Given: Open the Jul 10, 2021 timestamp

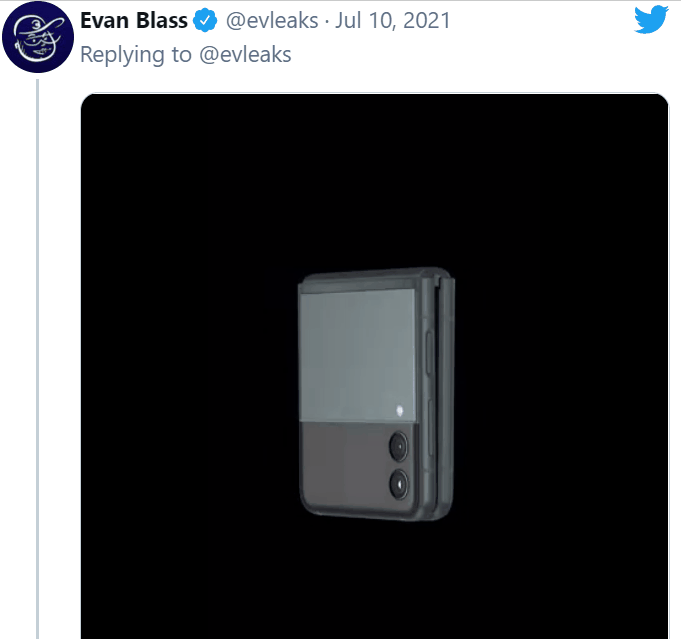Looking at the screenshot, I should [x=393, y=21].
